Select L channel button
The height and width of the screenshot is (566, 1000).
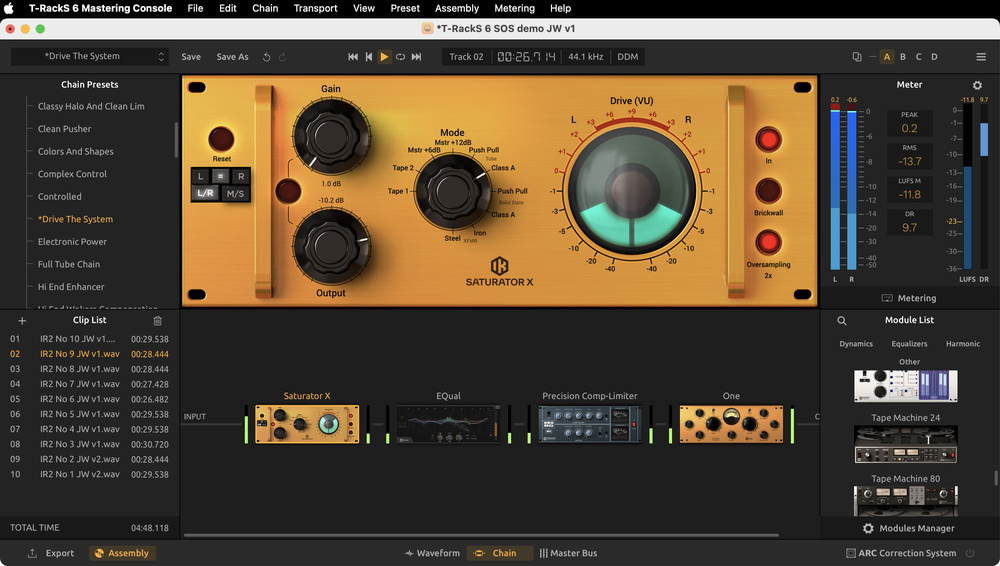point(200,176)
